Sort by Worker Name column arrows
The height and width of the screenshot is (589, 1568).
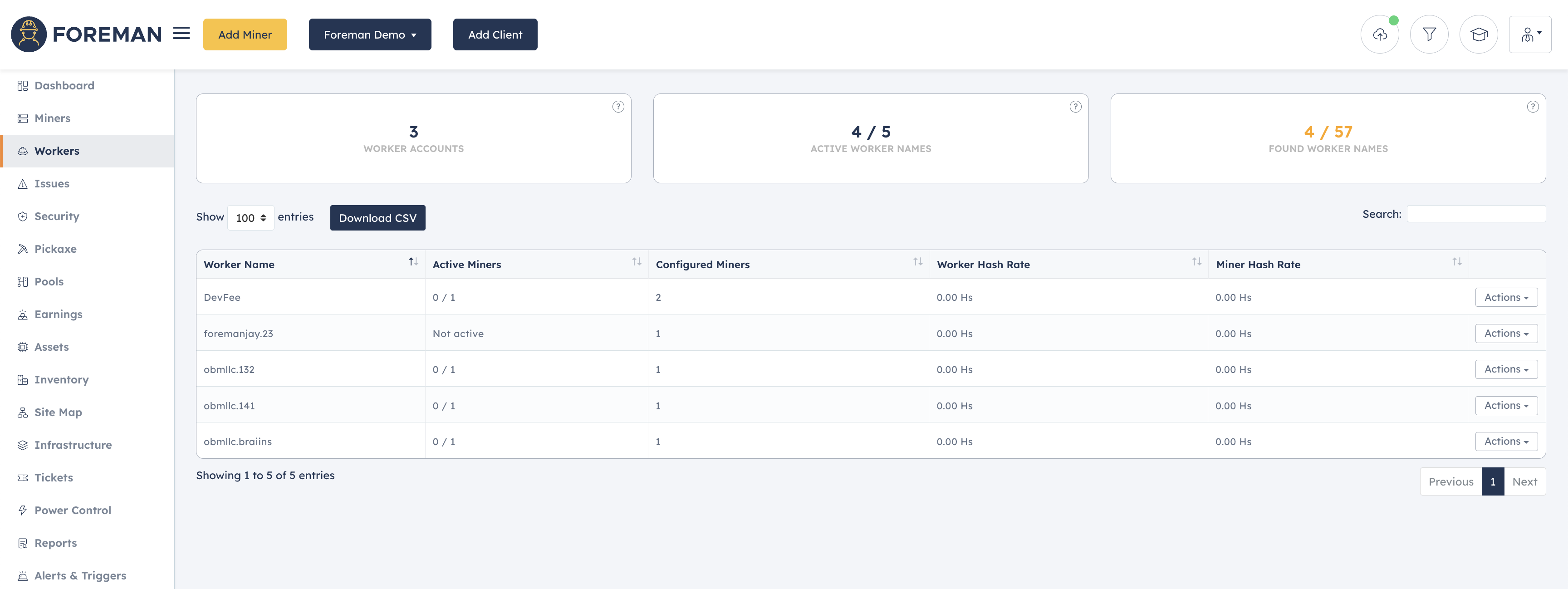[x=413, y=262]
